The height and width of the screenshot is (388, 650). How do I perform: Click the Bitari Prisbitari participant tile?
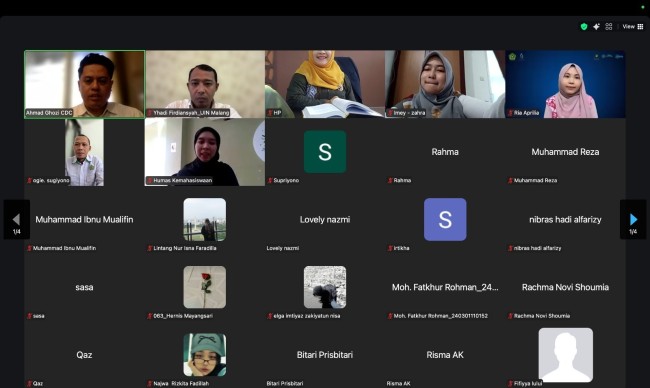pyautogui.click(x=325, y=355)
